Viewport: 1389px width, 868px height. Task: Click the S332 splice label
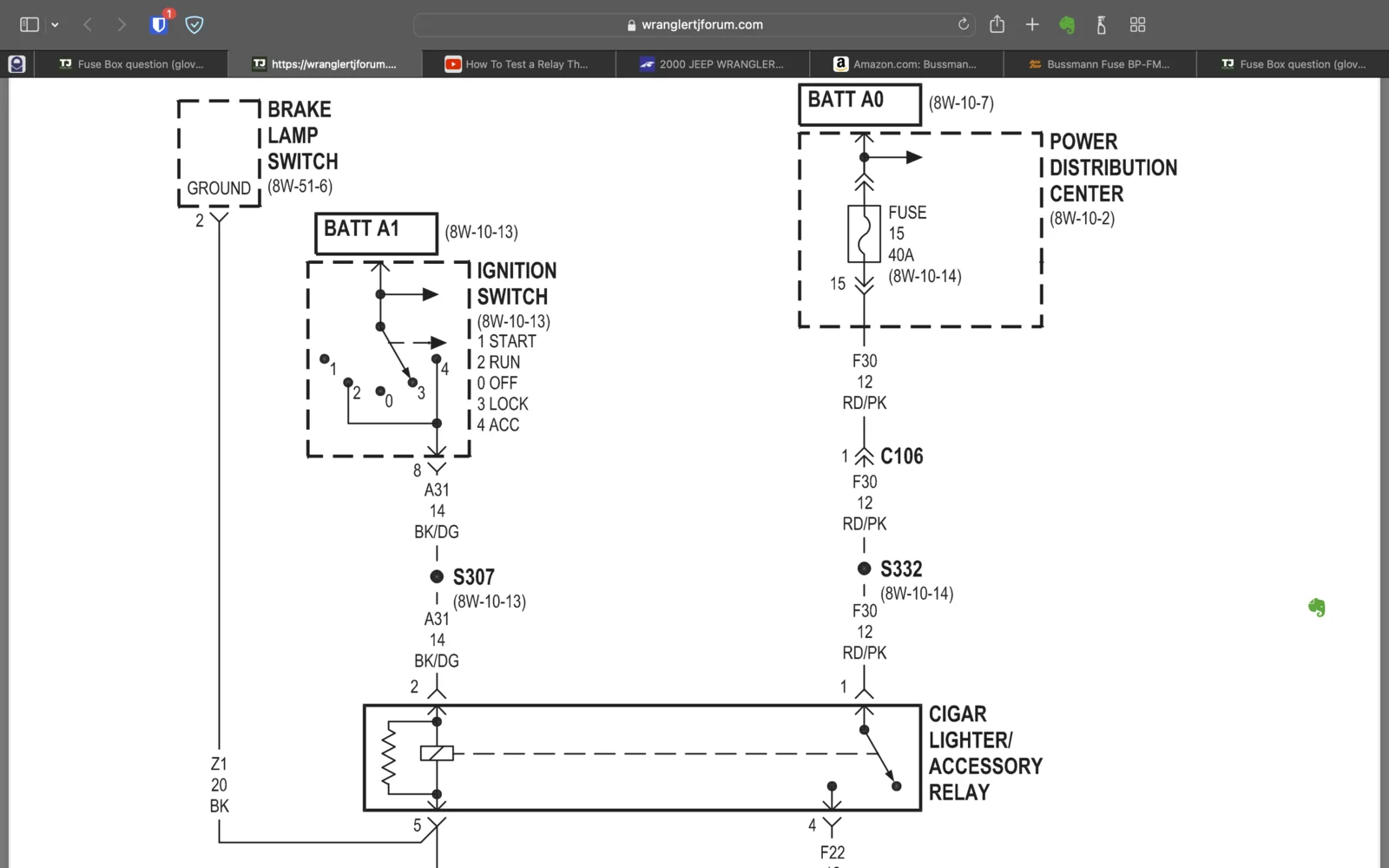(x=901, y=569)
